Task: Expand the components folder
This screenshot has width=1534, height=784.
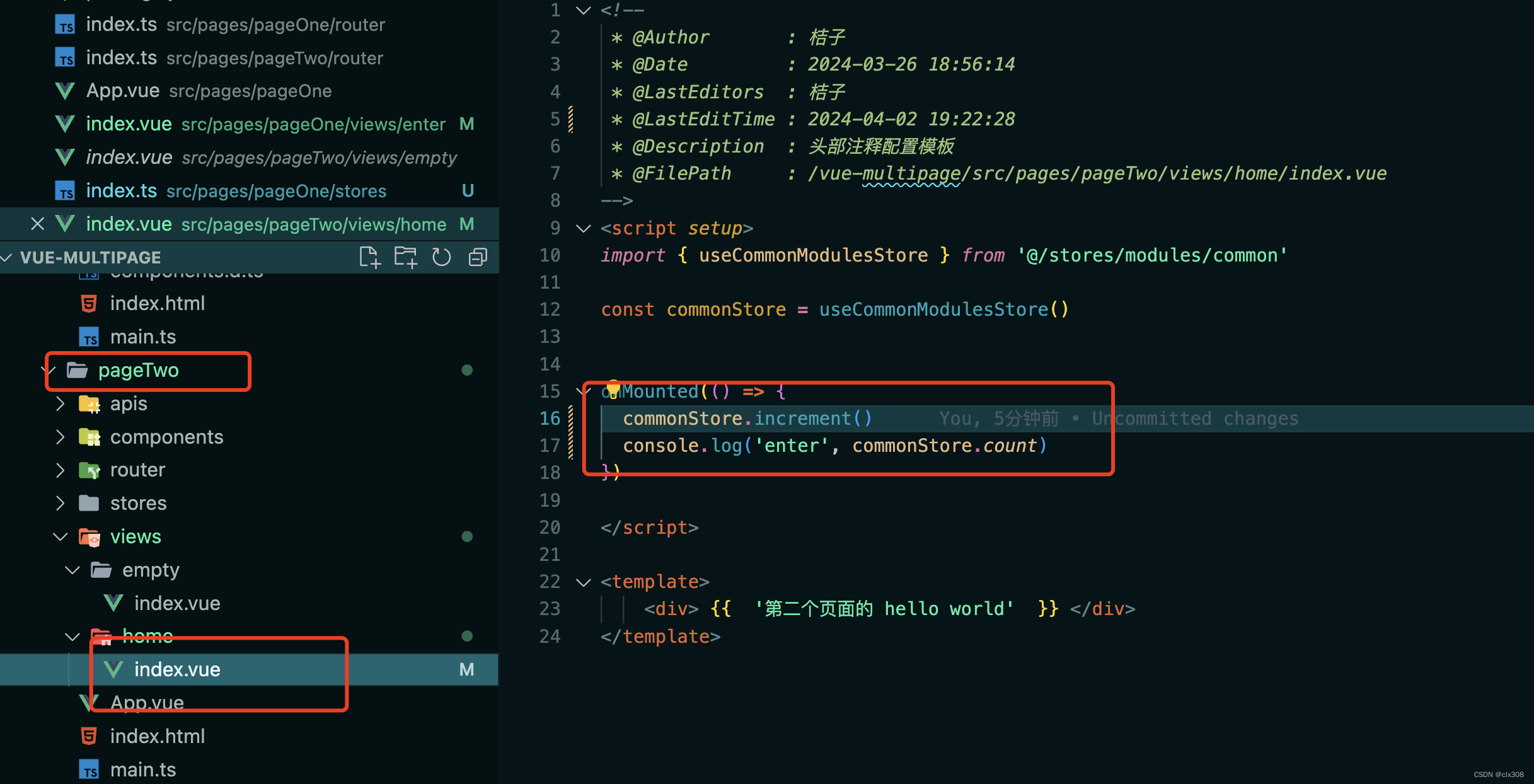Action: pyautogui.click(x=60, y=437)
